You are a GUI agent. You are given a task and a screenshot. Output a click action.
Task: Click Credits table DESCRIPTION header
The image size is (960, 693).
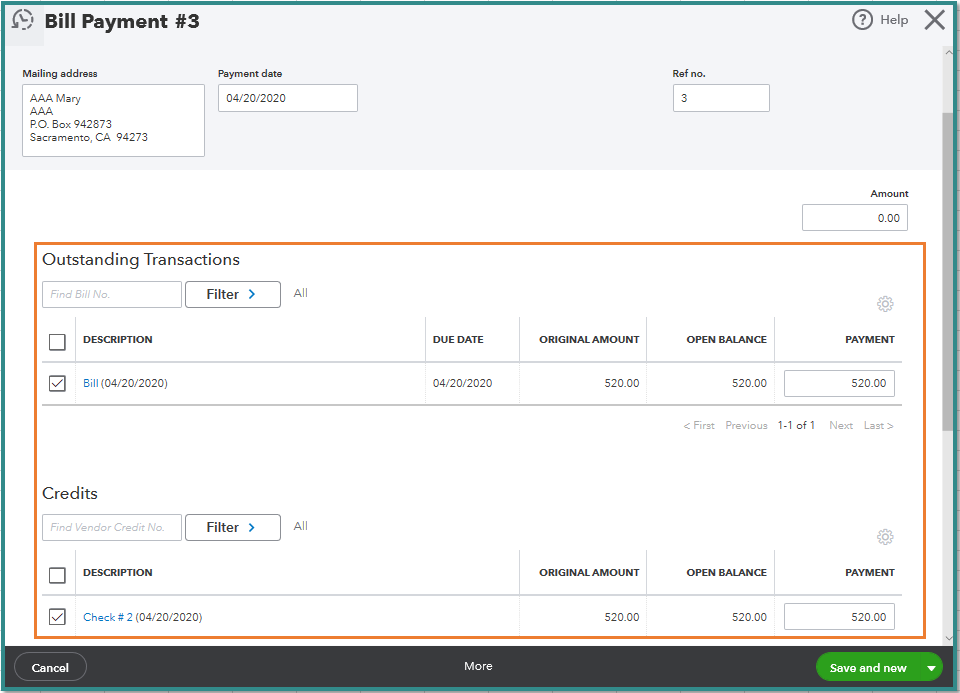[118, 572]
